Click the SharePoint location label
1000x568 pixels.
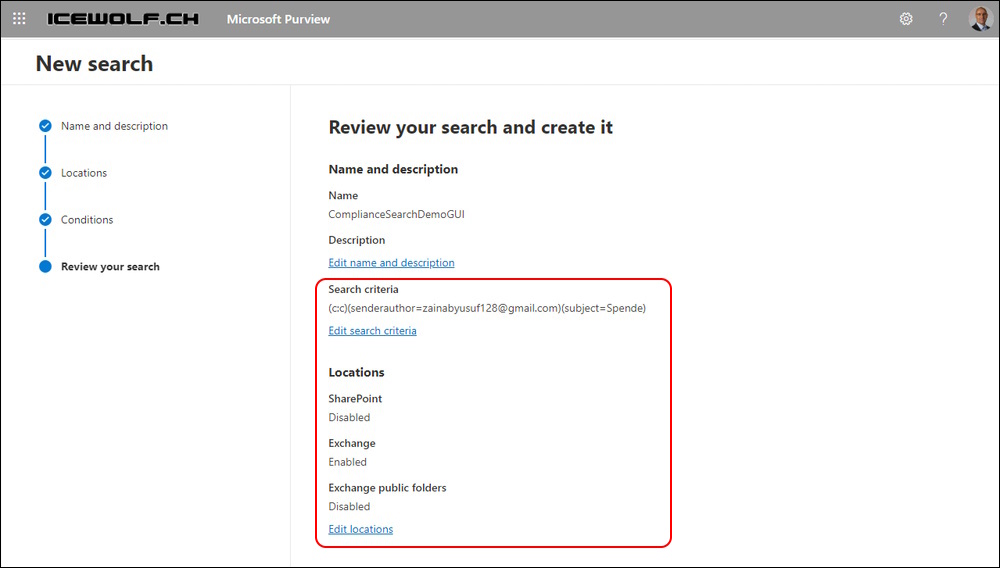pyautogui.click(x=355, y=398)
